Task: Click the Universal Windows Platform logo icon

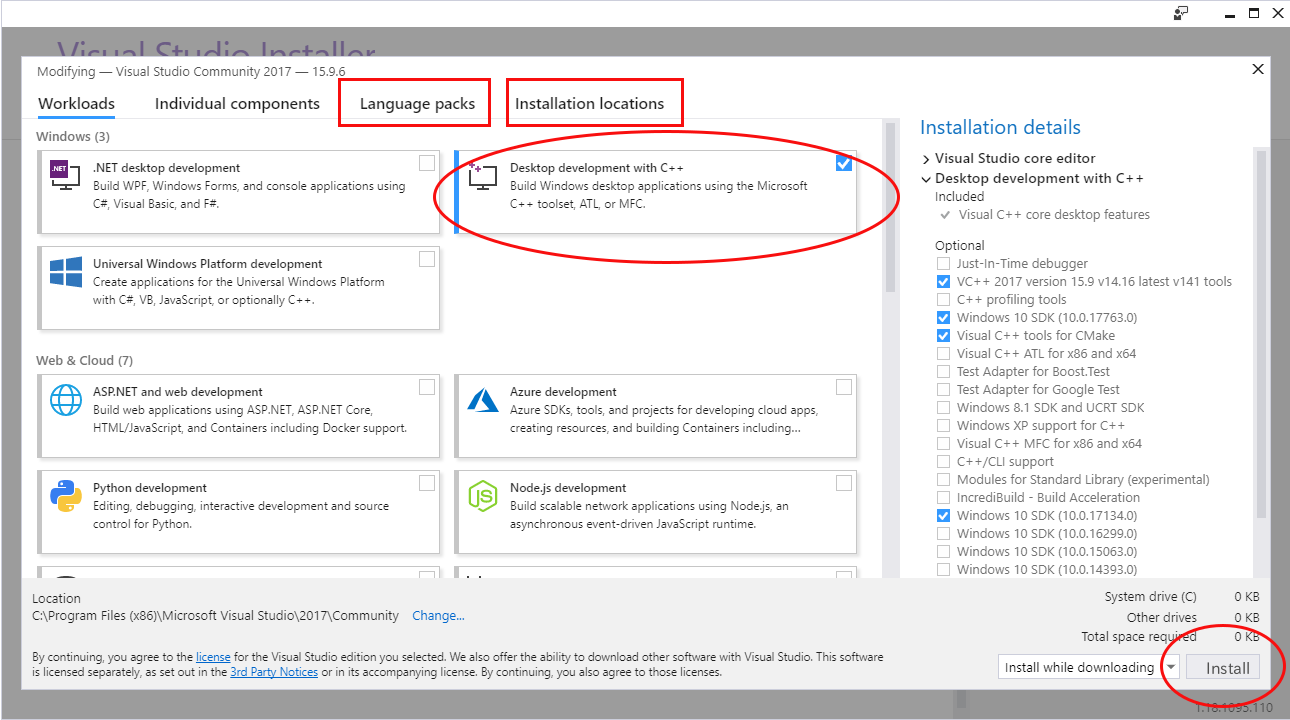Action: tap(65, 272)
